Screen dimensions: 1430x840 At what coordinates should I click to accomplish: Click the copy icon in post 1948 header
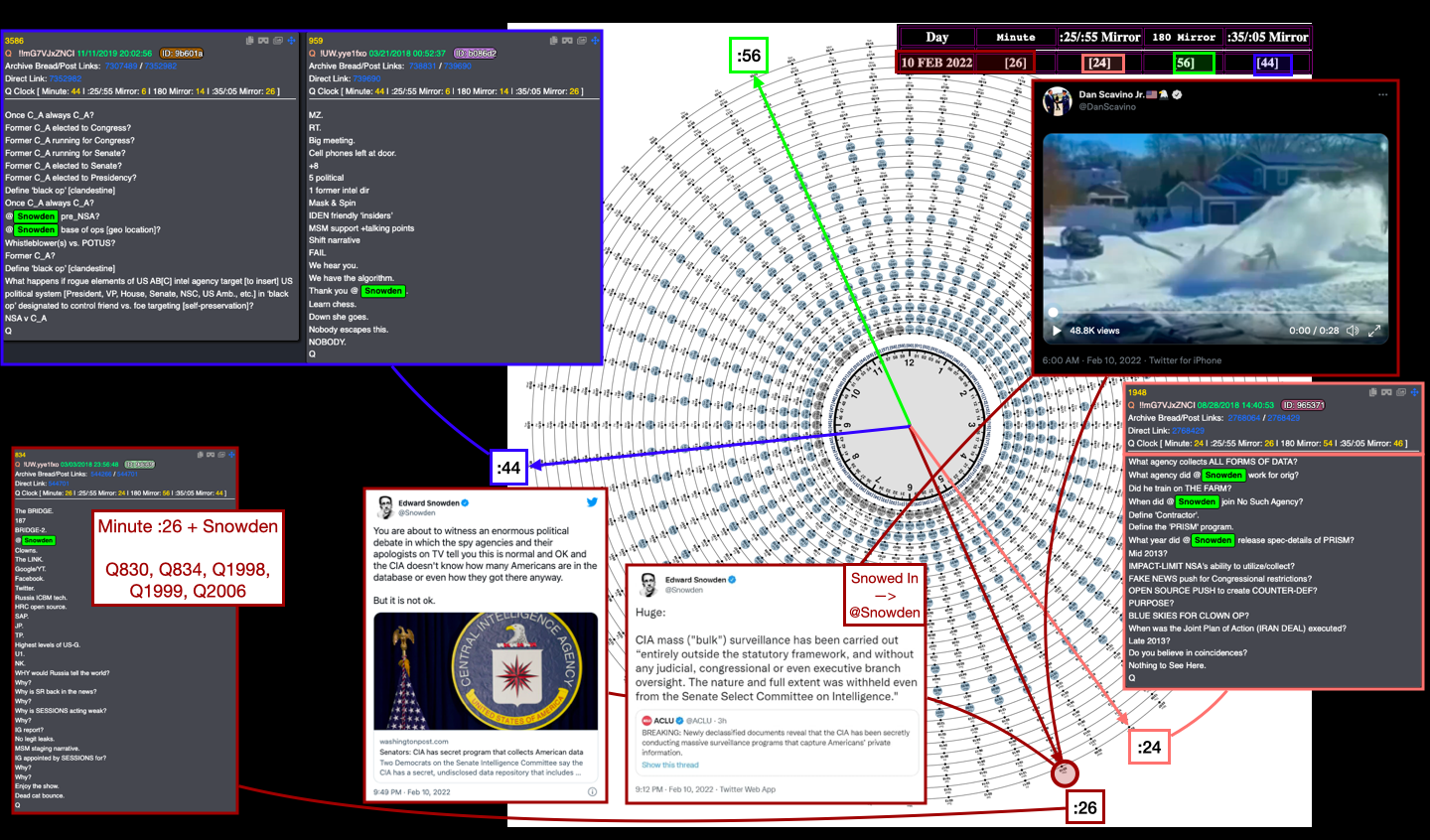1373,392
